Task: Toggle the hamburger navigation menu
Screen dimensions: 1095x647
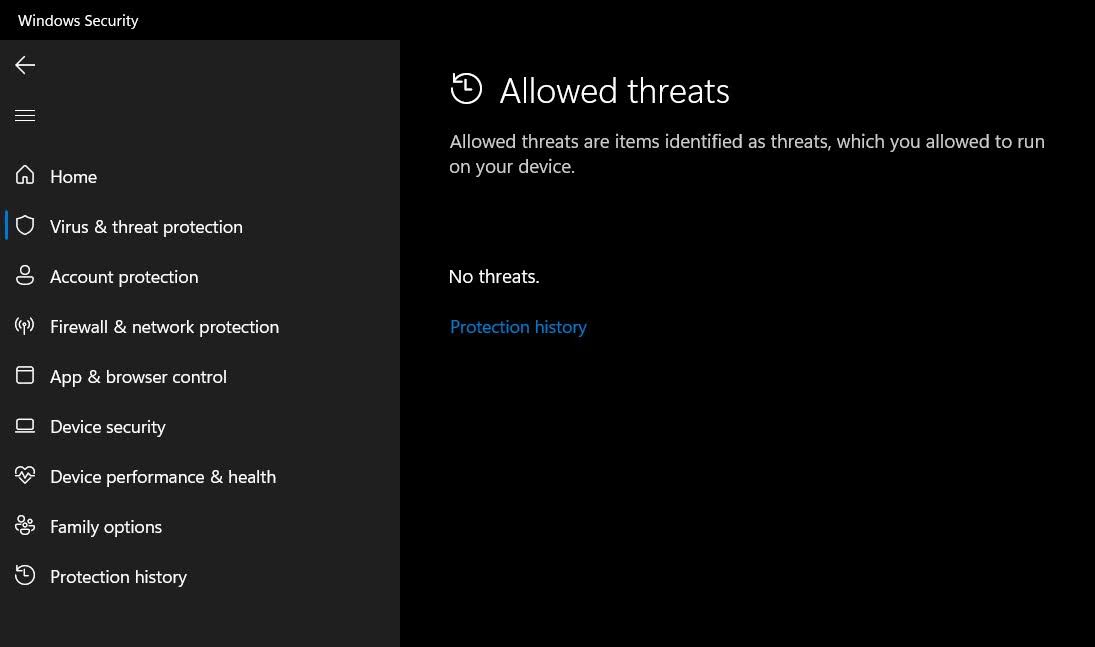Action: click(24, 115)
